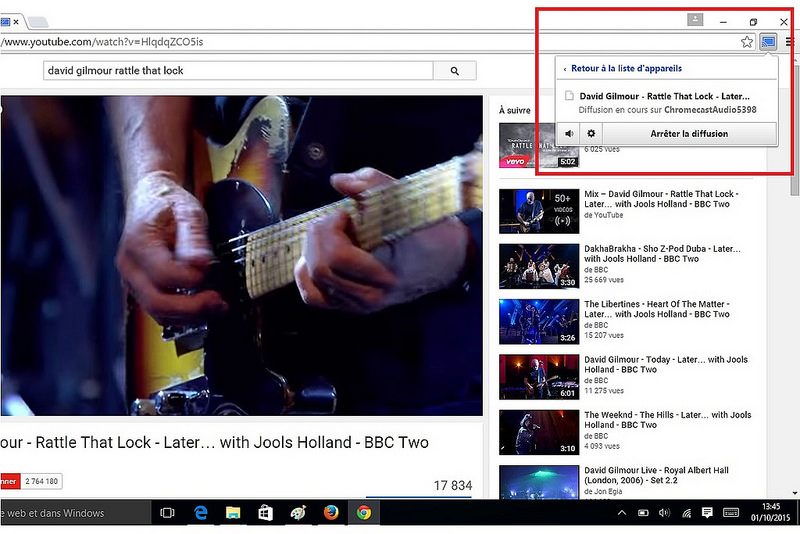The width and height of the screenshot is (800, 534).
Task: Click the YouTube search magnifier button
Action: click(455, 71)
